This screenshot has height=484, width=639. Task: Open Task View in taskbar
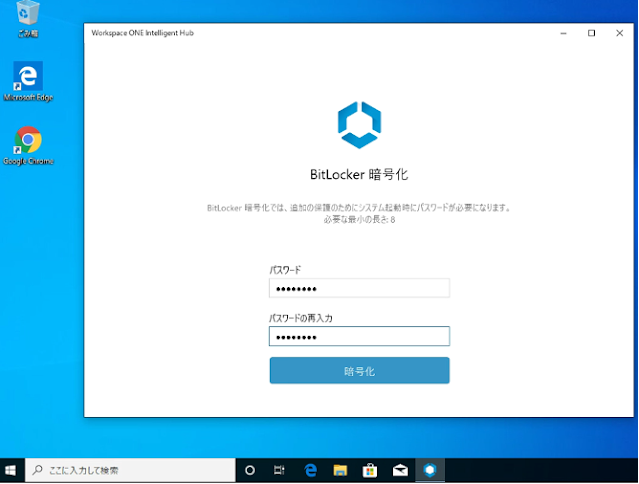coord(279,471)
